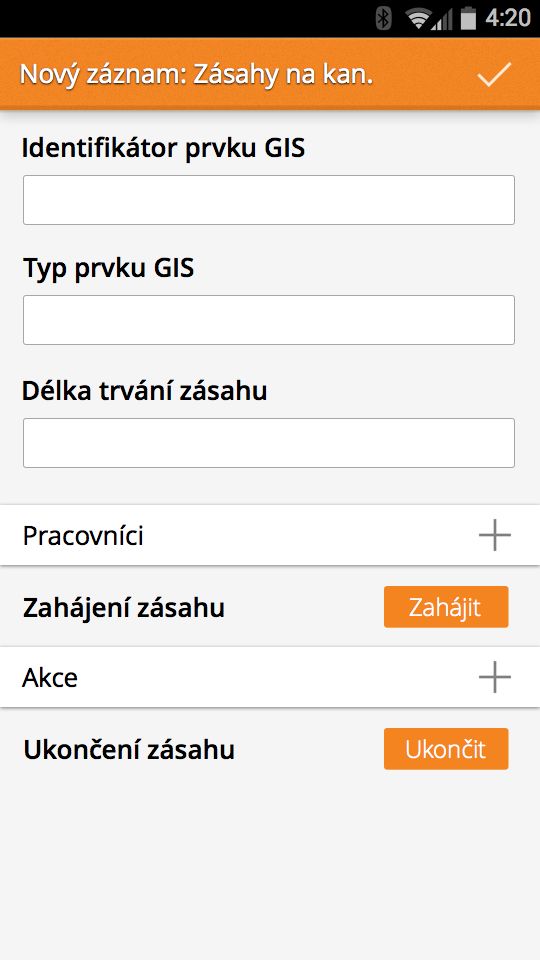The width and height of the screenshot is (540, 960).
Task: Expand the Akce section row
Action: pyautogui.click(x=270, y=677)
